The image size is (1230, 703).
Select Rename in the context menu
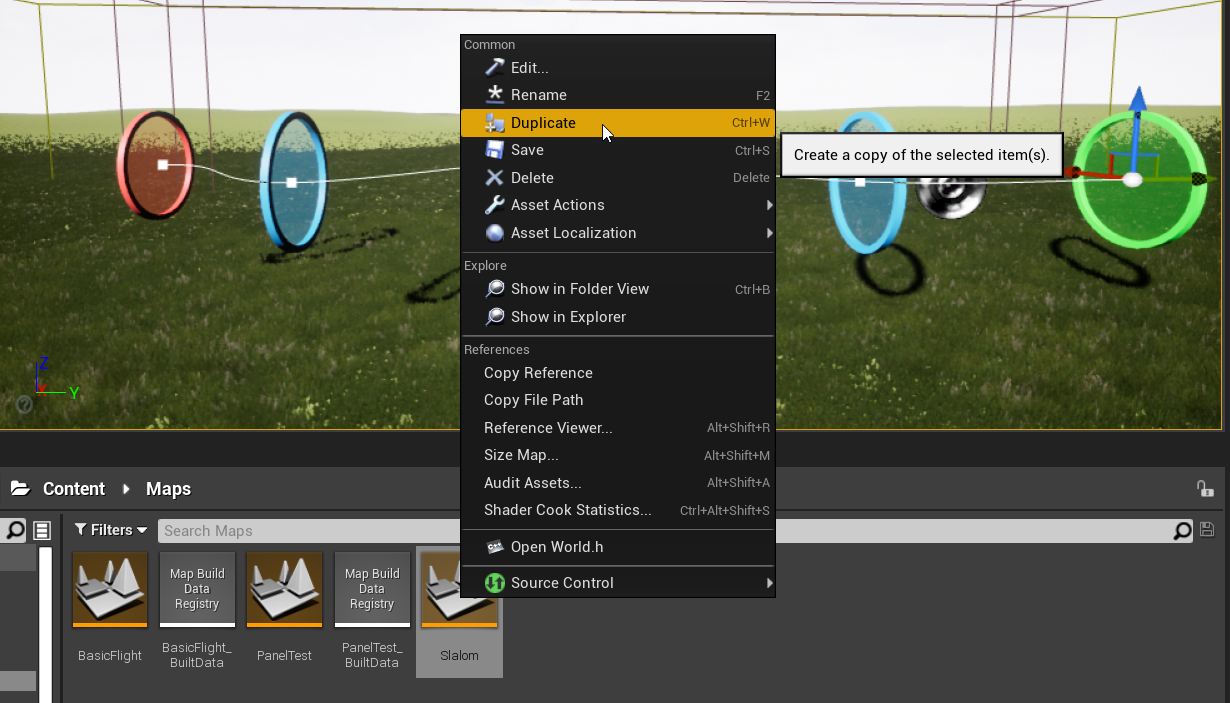[538, 95]
